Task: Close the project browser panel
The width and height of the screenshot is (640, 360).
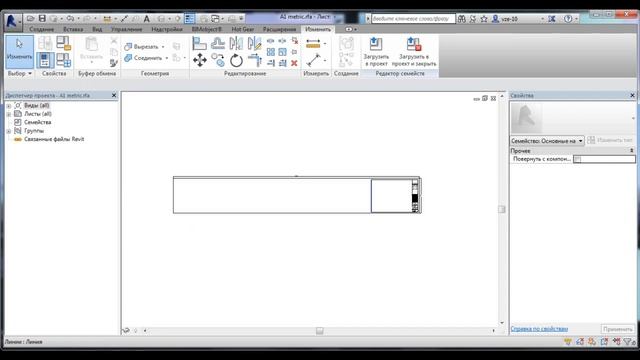Action: (114, 95)
